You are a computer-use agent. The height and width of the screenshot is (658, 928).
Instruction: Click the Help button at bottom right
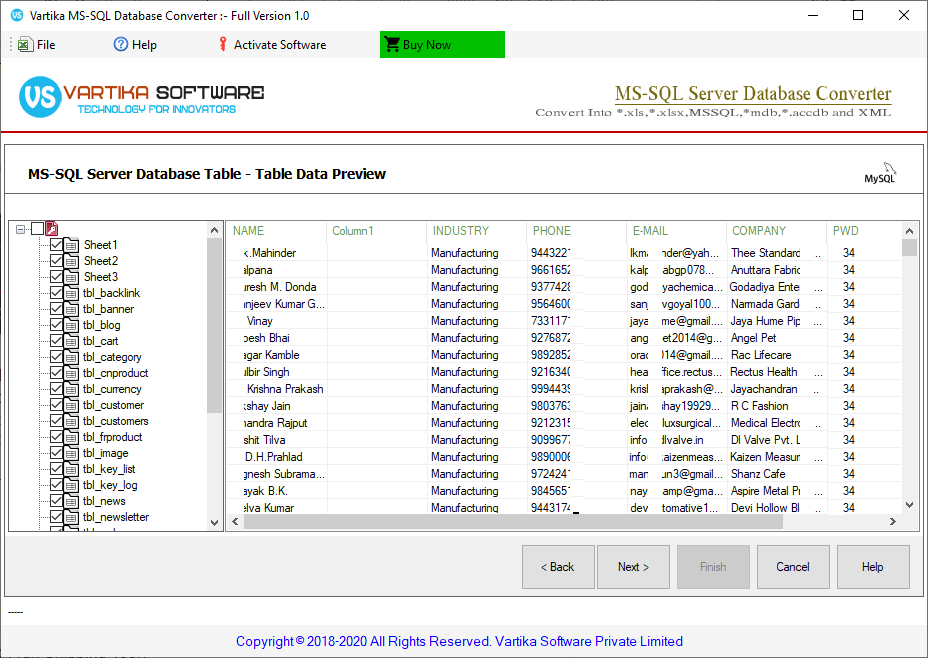coord(873,567)
